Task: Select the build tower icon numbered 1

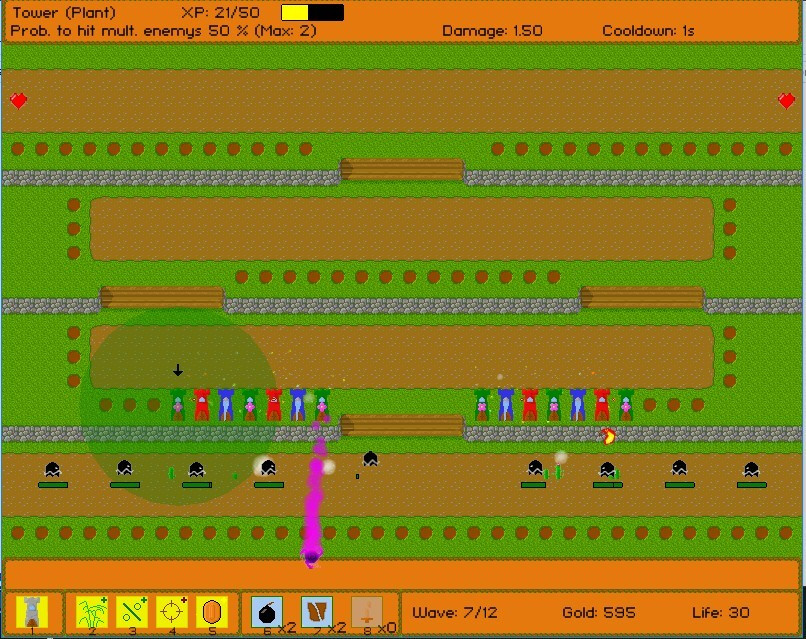Action: pos(32,611)
